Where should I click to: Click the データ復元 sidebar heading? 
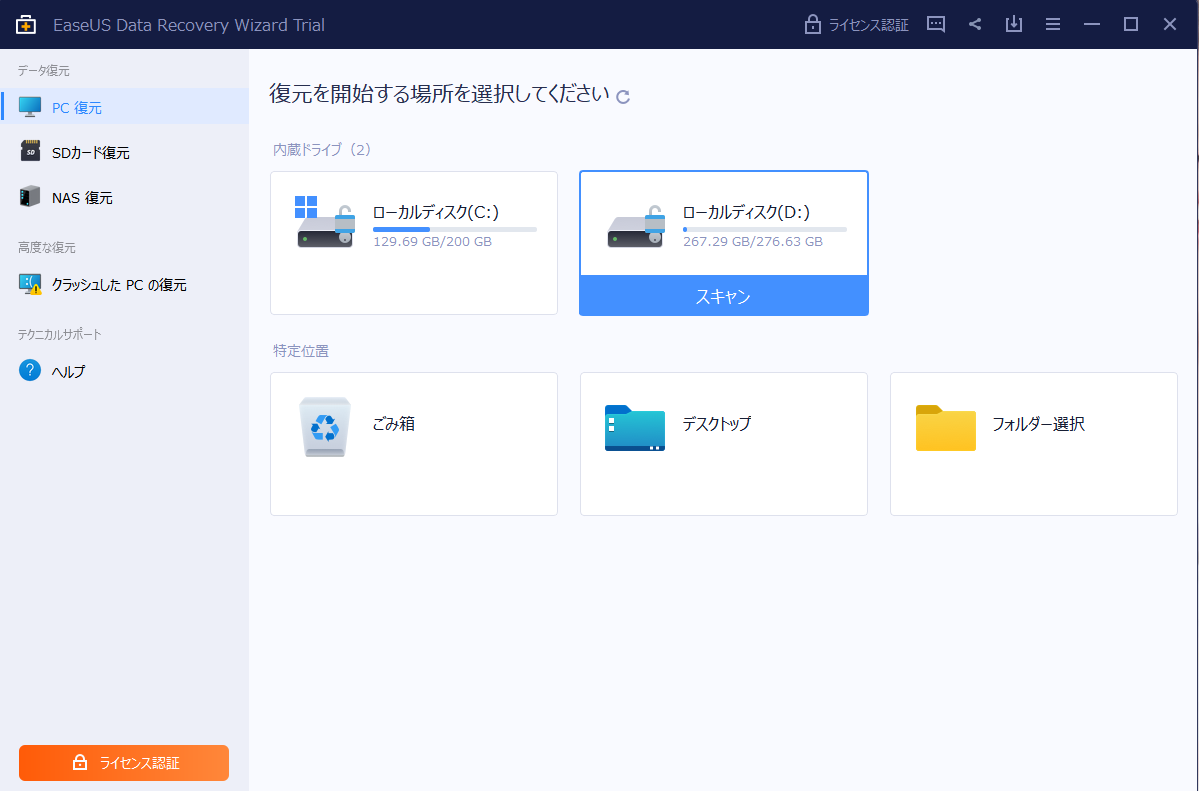[44, 70]
